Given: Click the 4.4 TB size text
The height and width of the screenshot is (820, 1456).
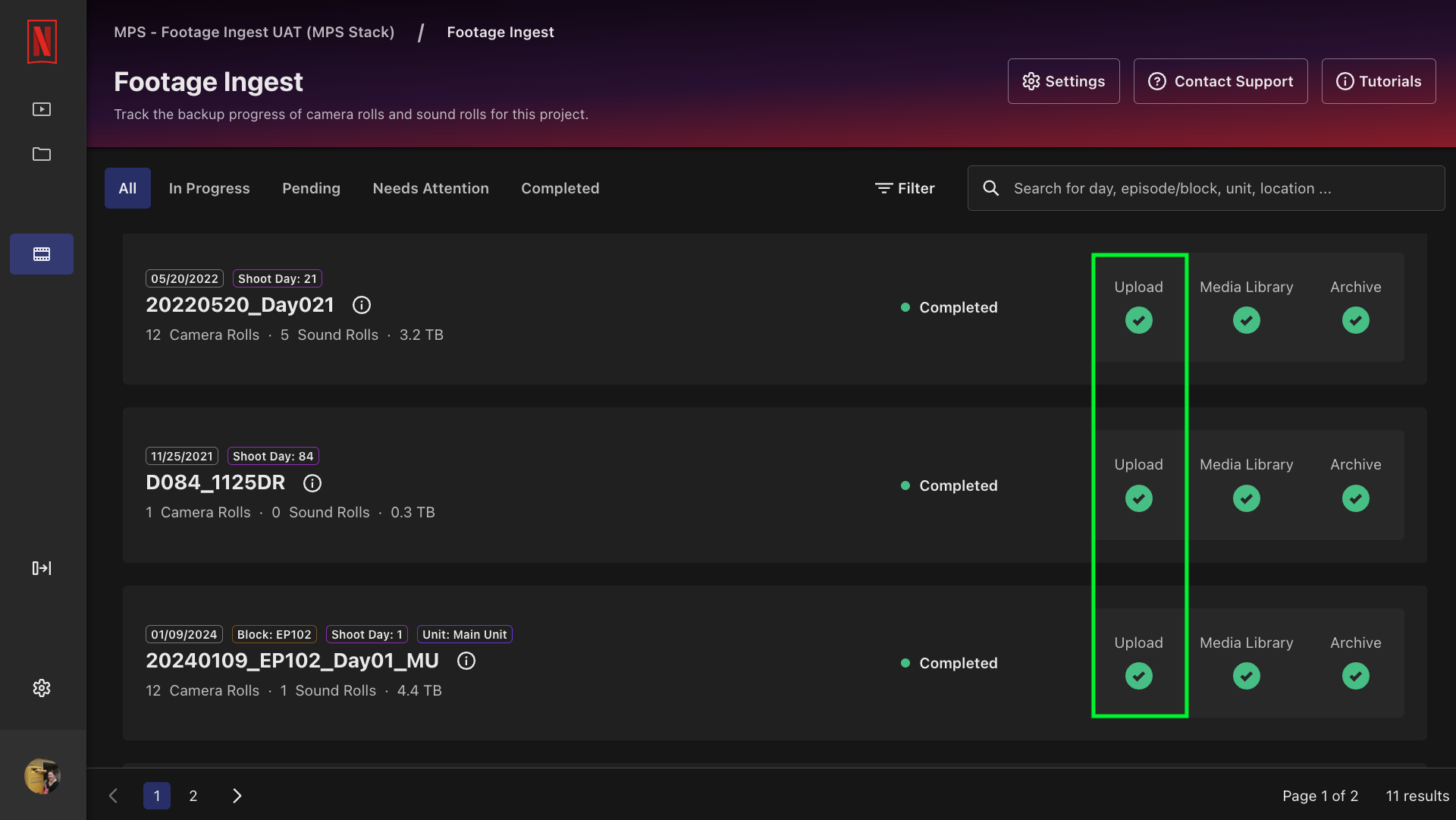Looking at the screenshot, I should pyautogui.click(x=419, y=690).
